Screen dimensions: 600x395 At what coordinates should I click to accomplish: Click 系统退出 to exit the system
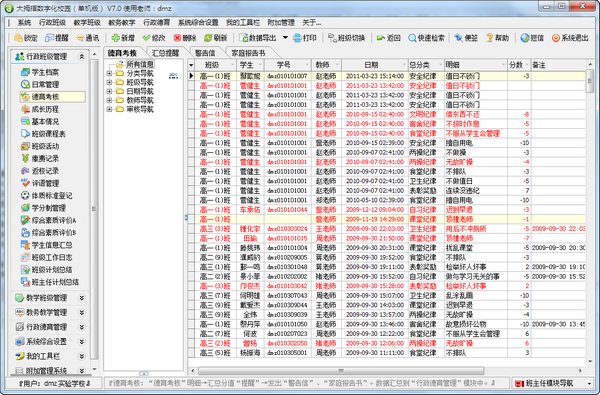pos(570,38)
